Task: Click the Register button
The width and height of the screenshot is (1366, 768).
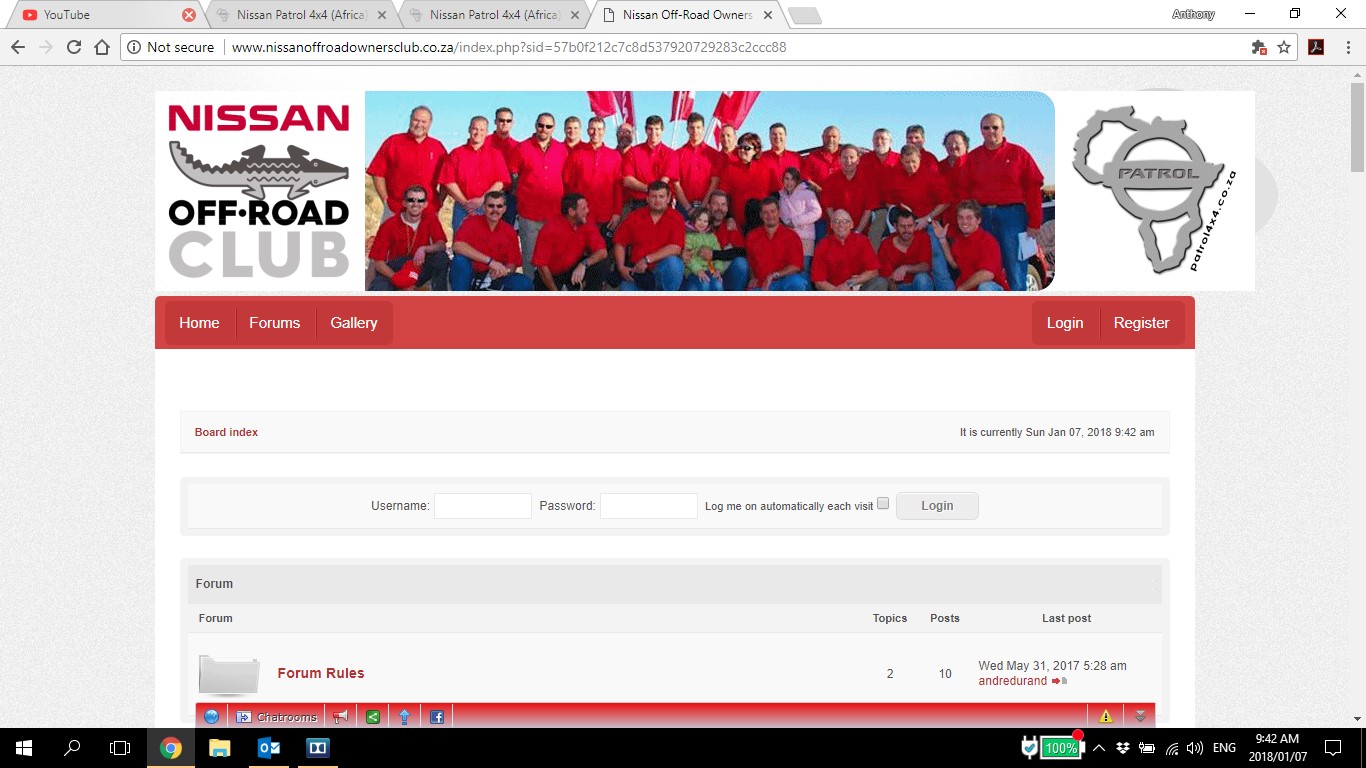Action: [1141, 323]
